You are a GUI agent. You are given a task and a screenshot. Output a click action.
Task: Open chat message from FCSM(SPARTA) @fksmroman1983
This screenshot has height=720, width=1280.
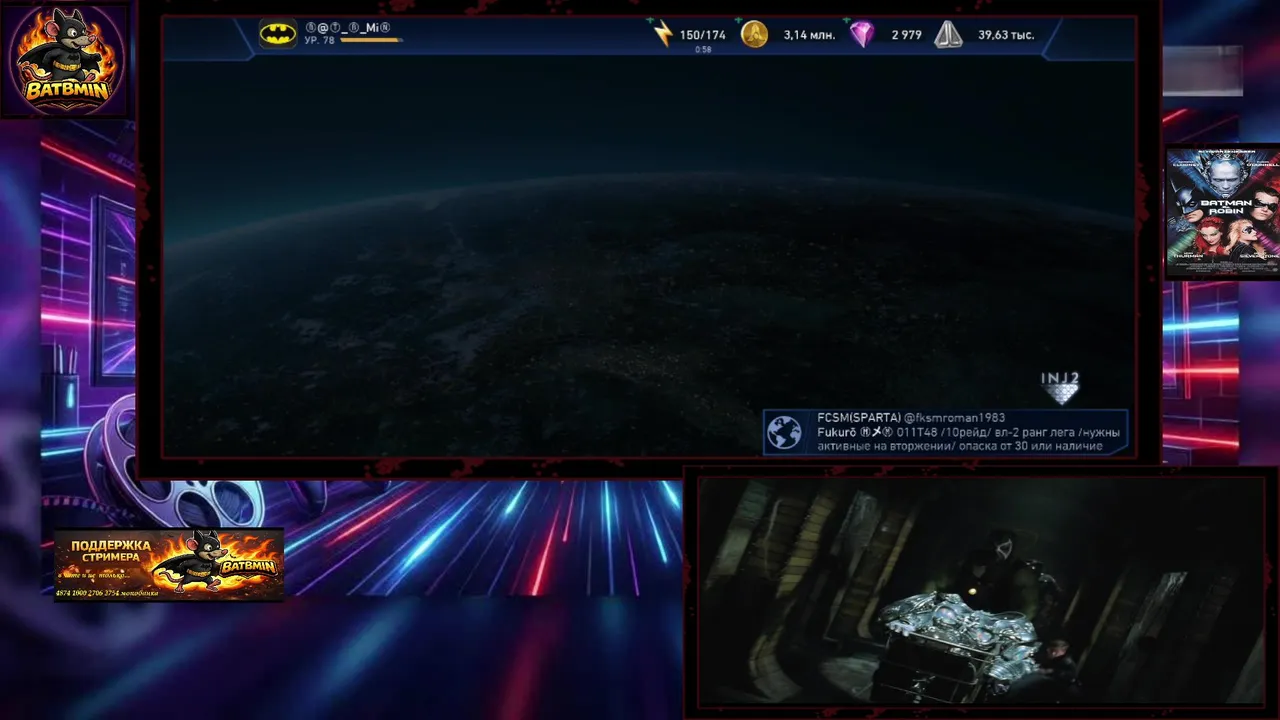[911, 418]
